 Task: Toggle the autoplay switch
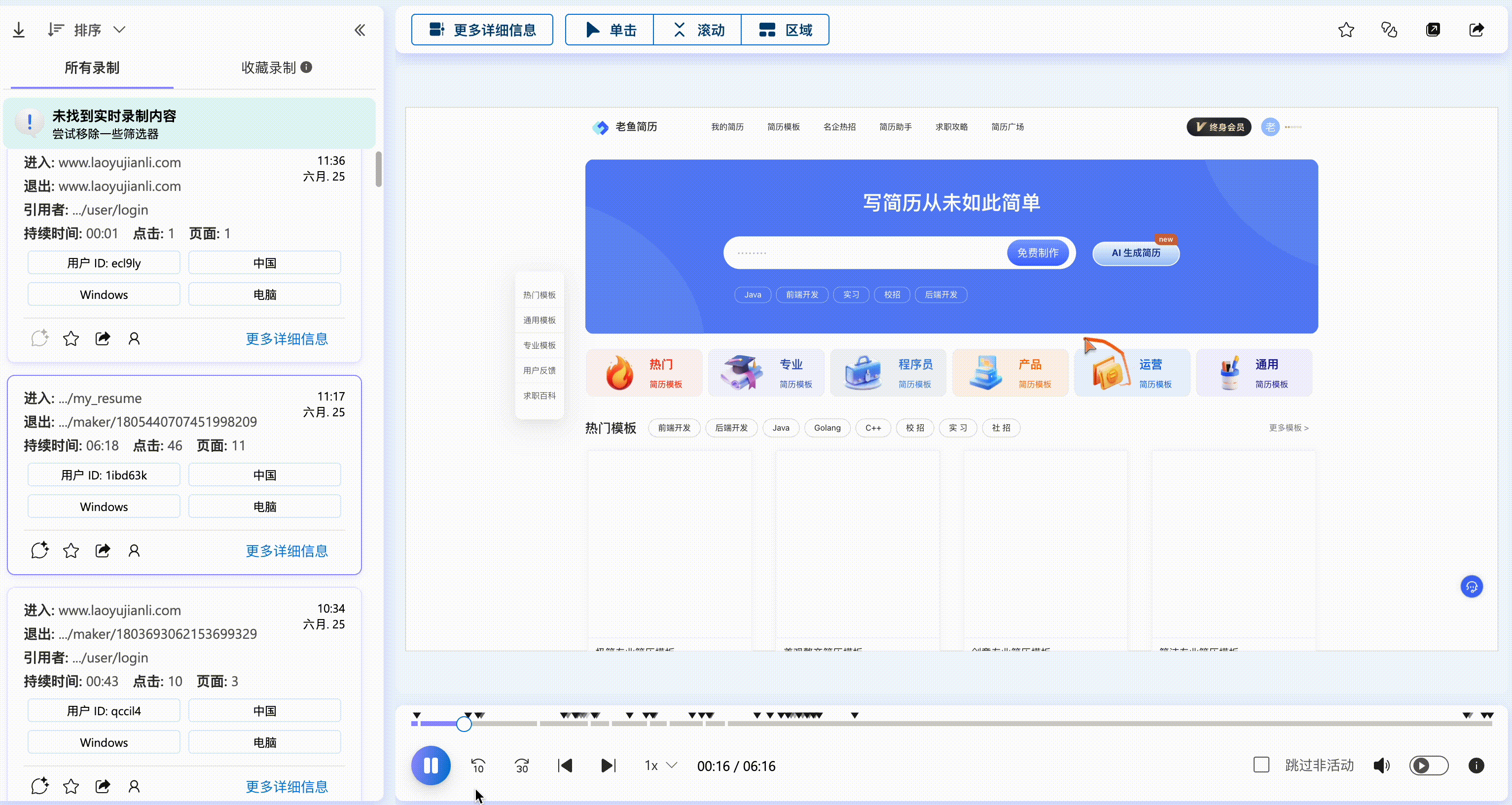point(1428,766)
